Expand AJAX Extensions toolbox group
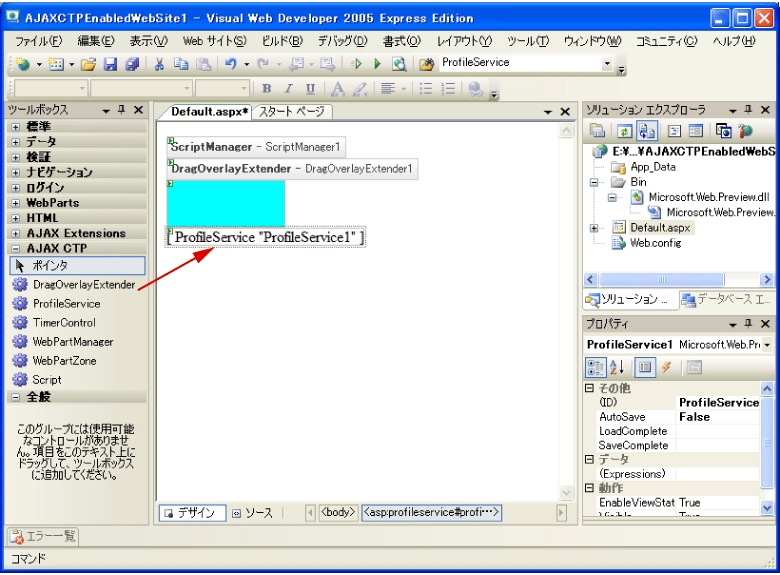This screenshot has height=575, width=780. click(15, 234)
